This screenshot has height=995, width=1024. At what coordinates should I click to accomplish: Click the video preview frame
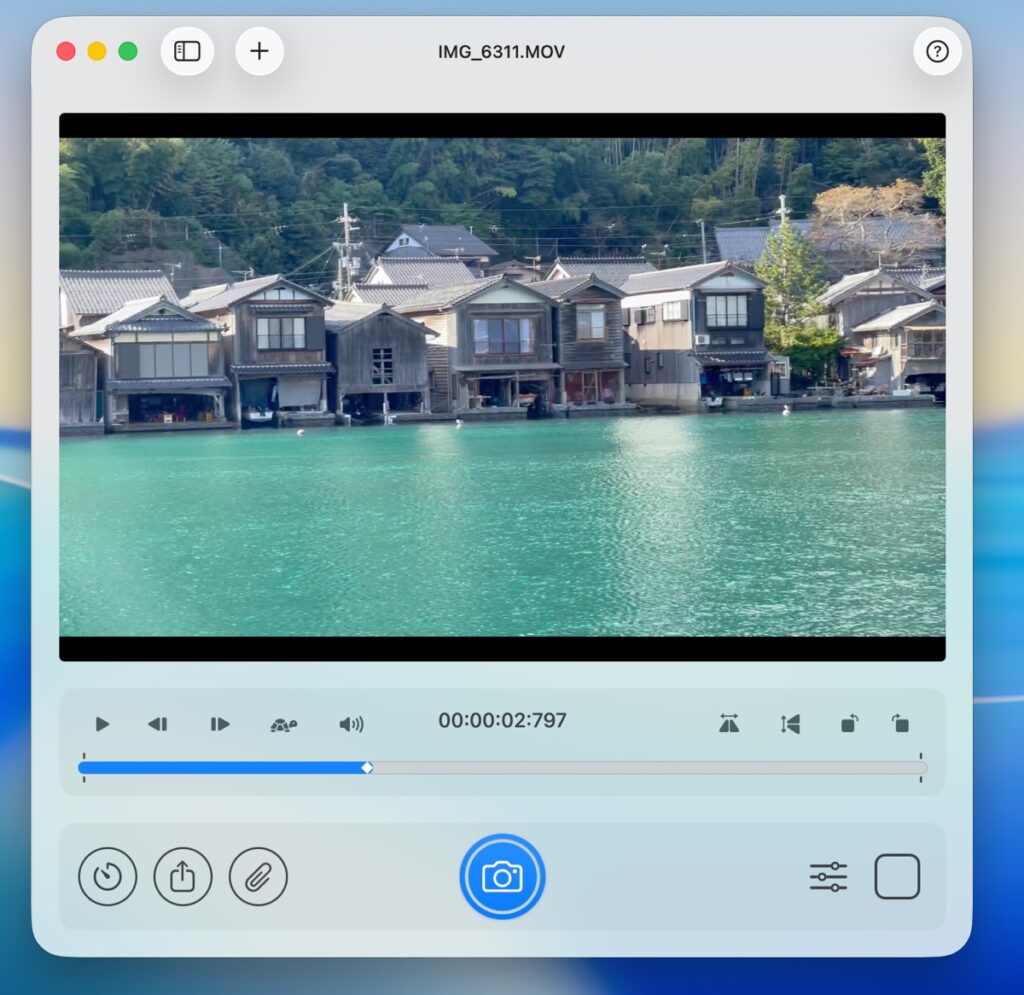coord(502,387)
